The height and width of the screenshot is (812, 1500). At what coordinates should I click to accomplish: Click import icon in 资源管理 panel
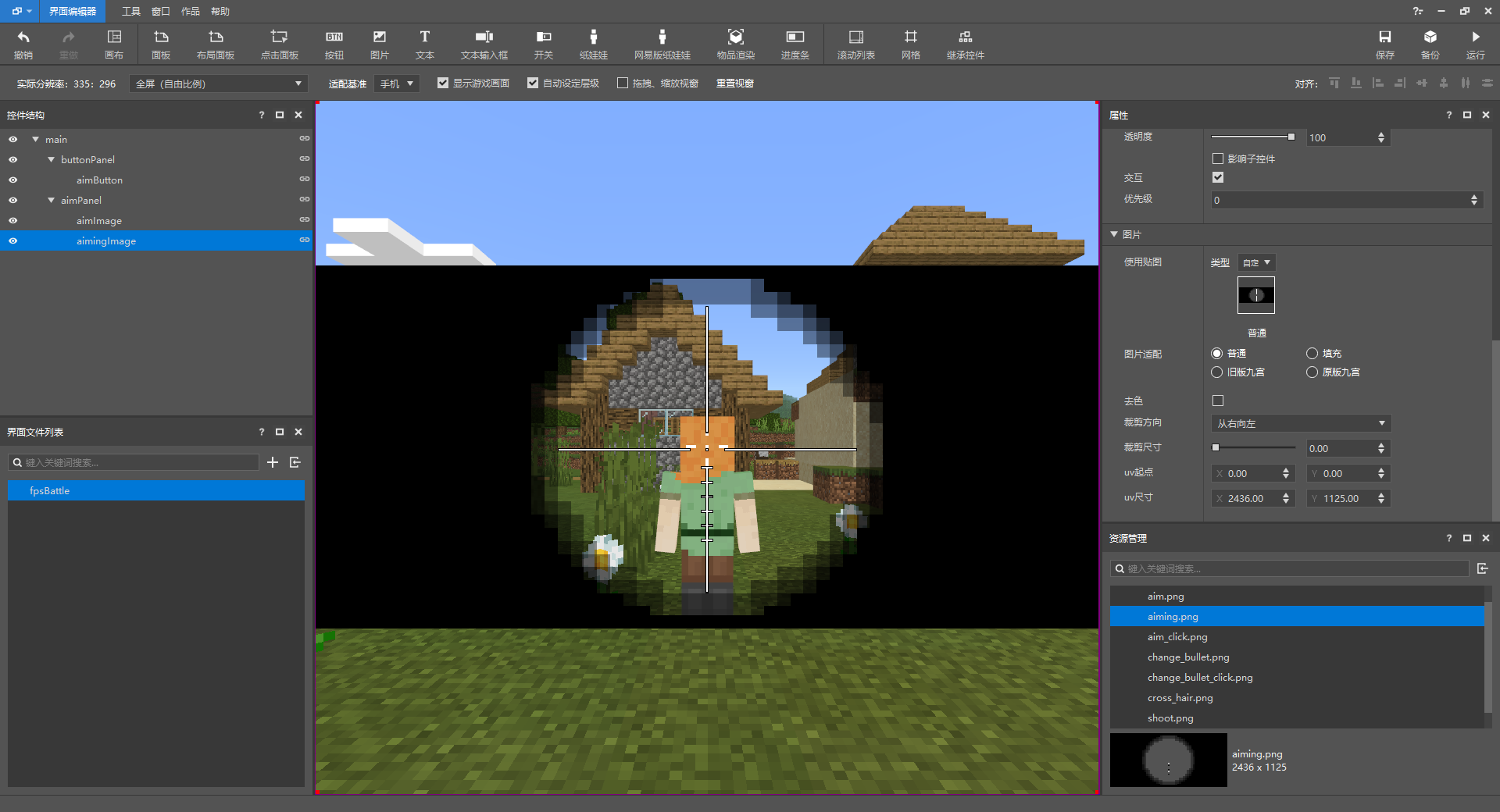coord(1482,568)
